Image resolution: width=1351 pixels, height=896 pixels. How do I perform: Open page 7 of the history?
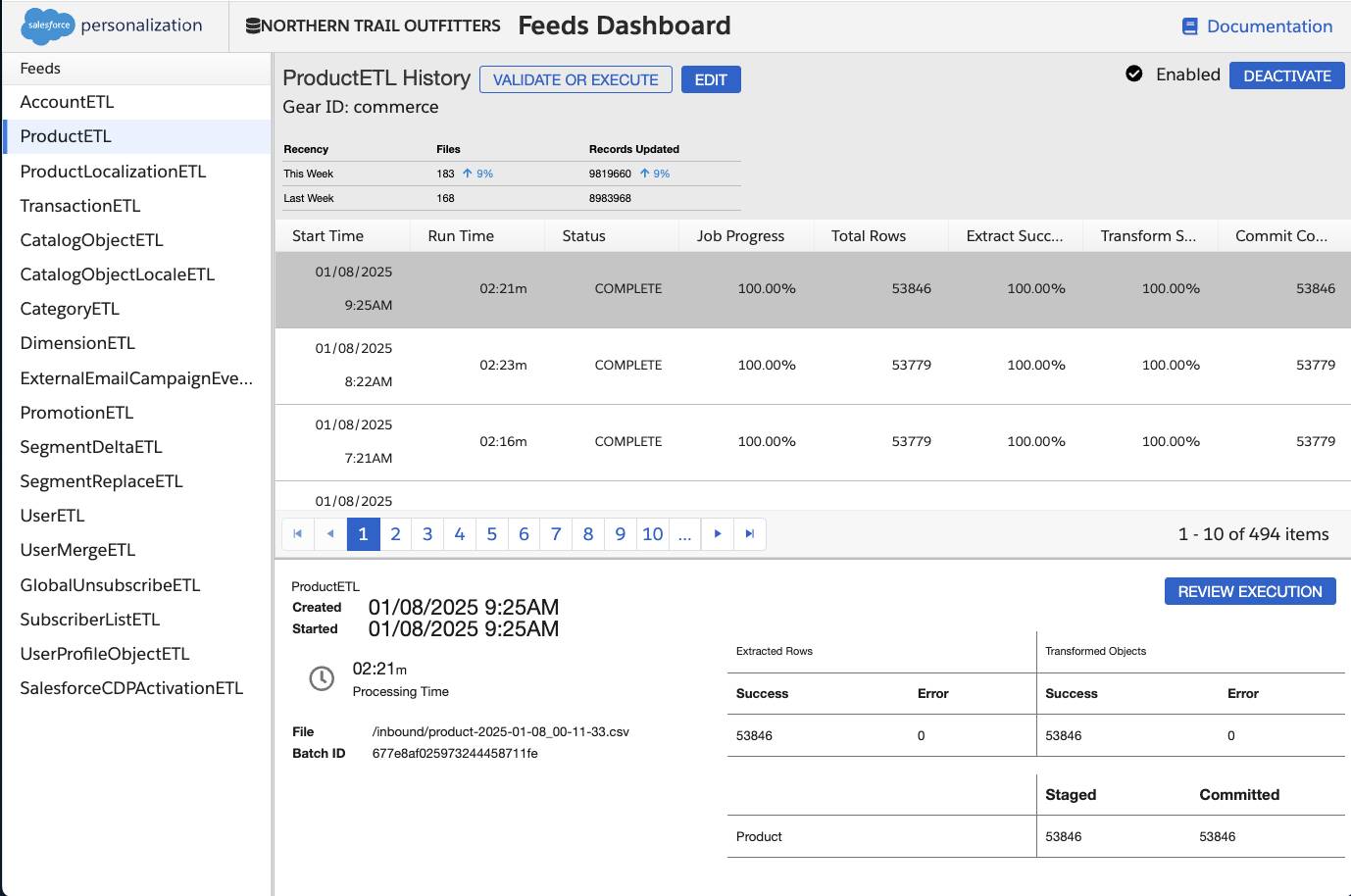coord(556,533)
